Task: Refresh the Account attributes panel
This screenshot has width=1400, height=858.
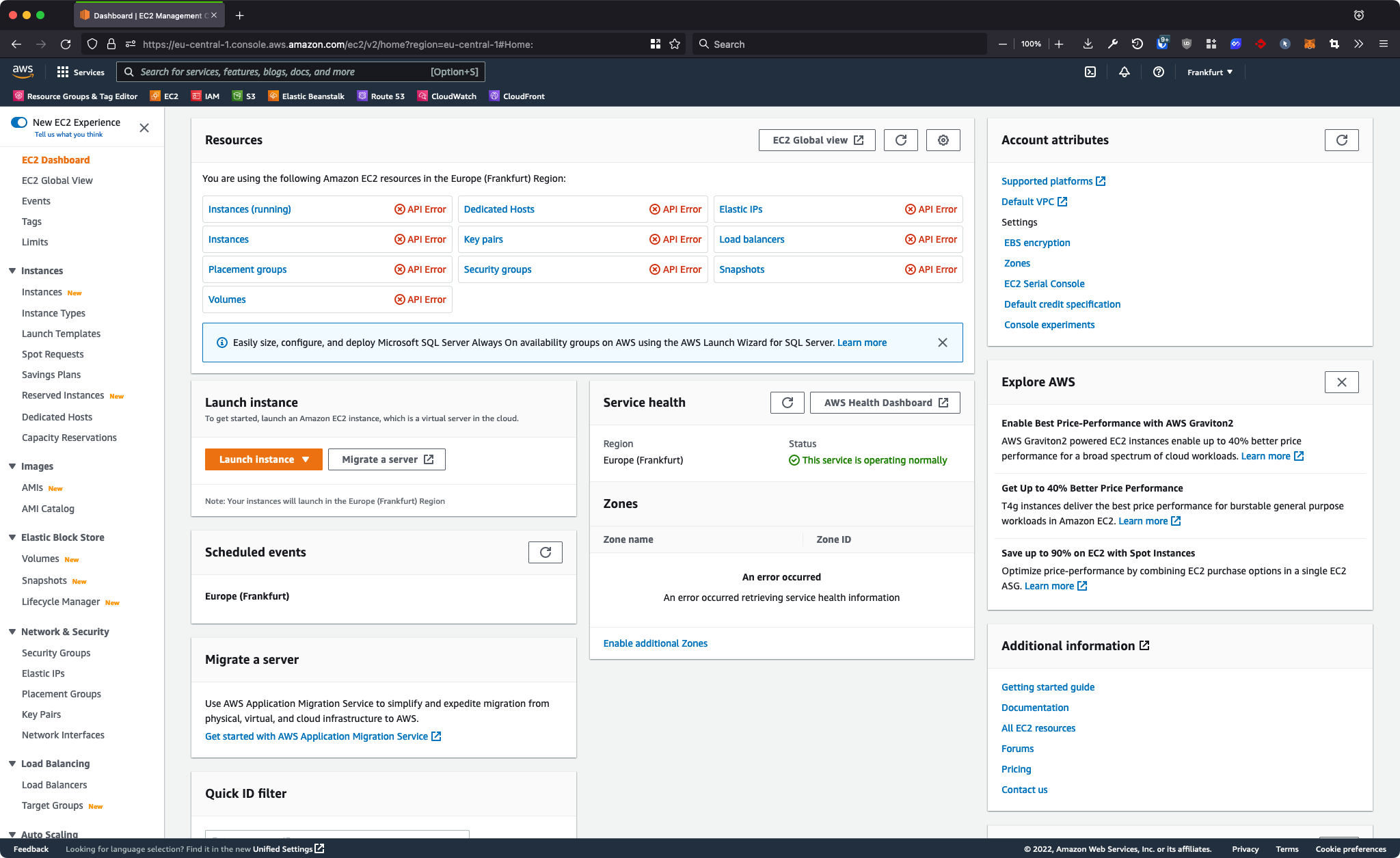Action: tap(1342, 140)
